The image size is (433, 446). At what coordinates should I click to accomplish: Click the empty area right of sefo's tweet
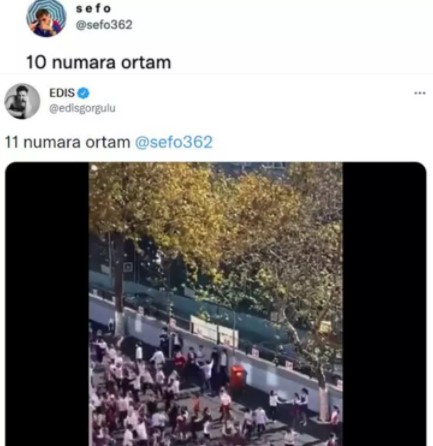click(300, 37)
